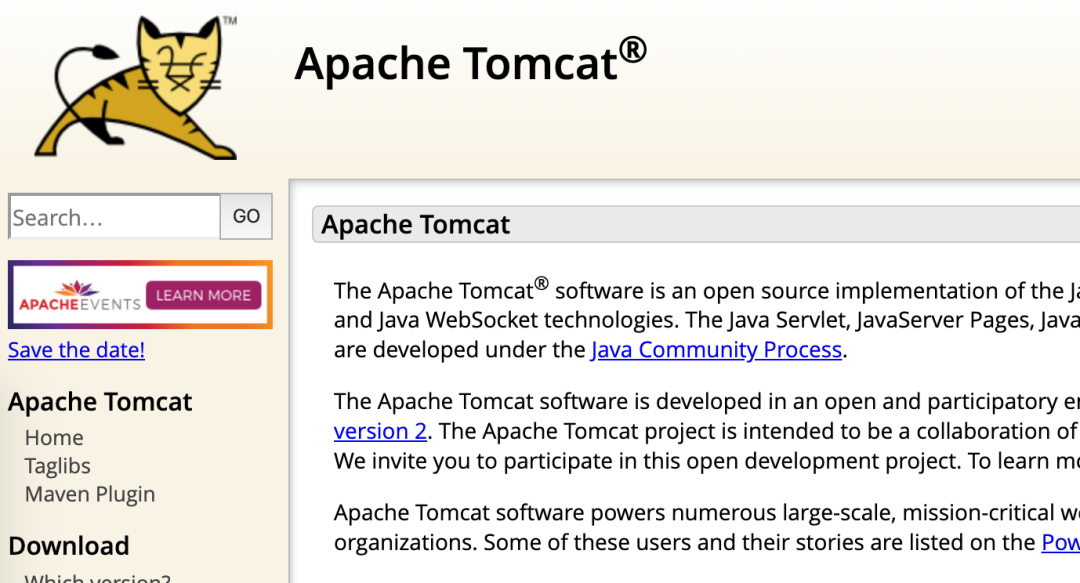Click the large Apache Tomcat page title
The height and width of the screenshot is (583, 1080).
[x=457, y=64]
